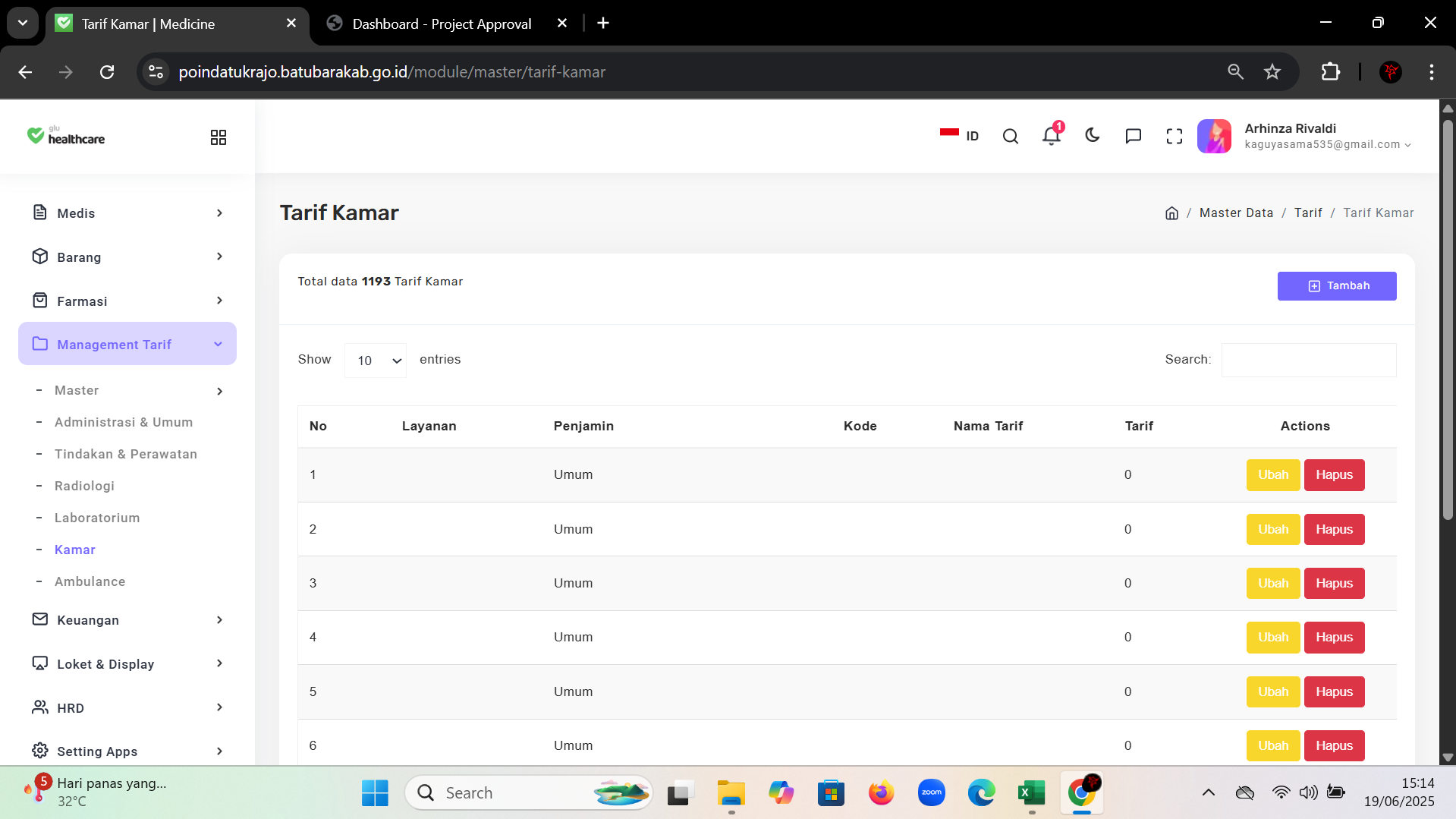This screenshot has width=1456, height=819.
Task: Expand the HRD menu
Action: (x=127, y=708)
